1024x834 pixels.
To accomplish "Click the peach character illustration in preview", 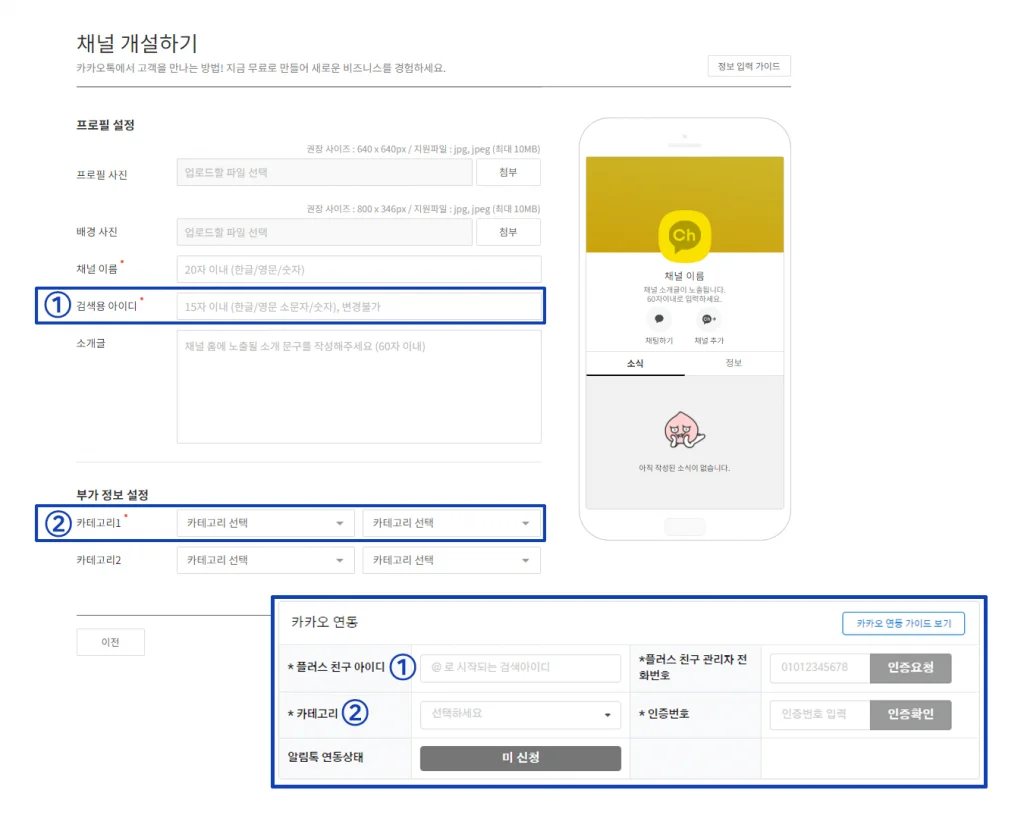I will click(684, 431).
